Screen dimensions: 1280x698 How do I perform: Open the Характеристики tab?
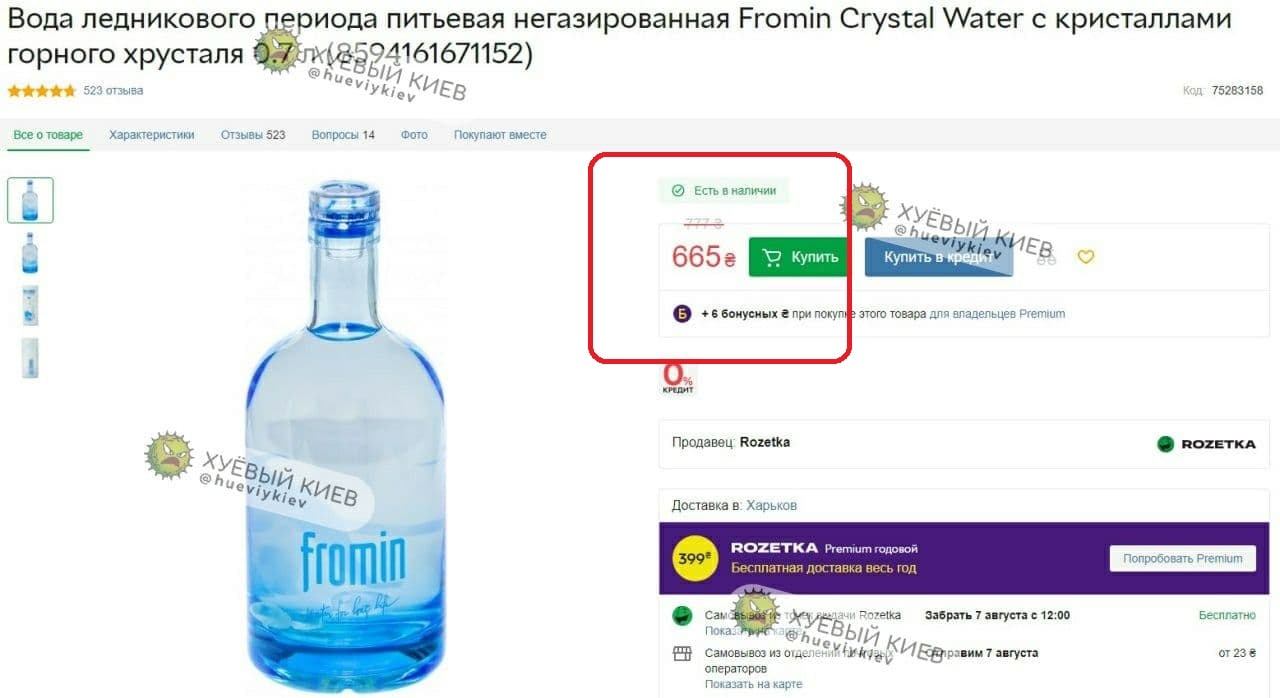pyautogui.click(x=152, y=135)
